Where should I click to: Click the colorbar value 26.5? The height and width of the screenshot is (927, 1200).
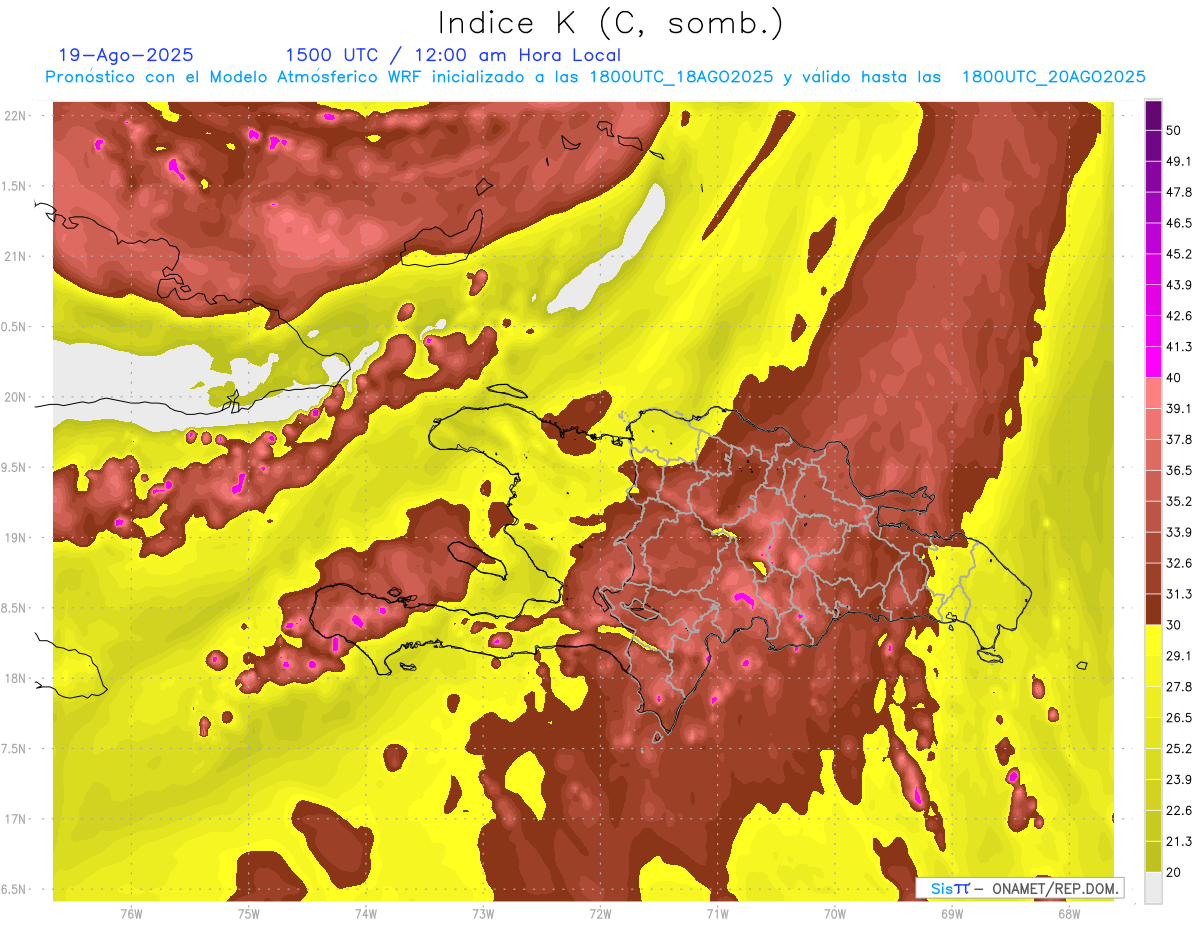coord(1179,717)
